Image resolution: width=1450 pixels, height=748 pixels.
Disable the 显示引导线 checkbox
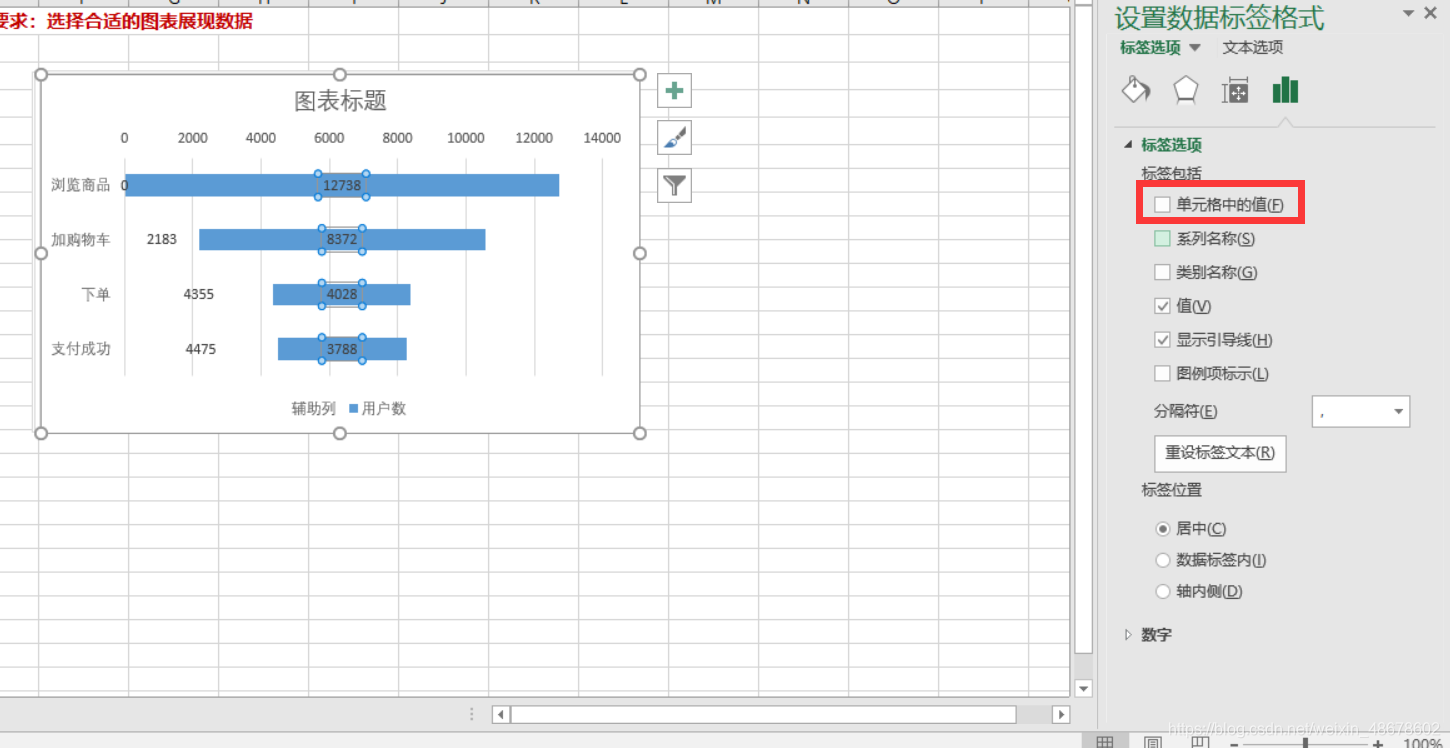[x=1162, y=340]
